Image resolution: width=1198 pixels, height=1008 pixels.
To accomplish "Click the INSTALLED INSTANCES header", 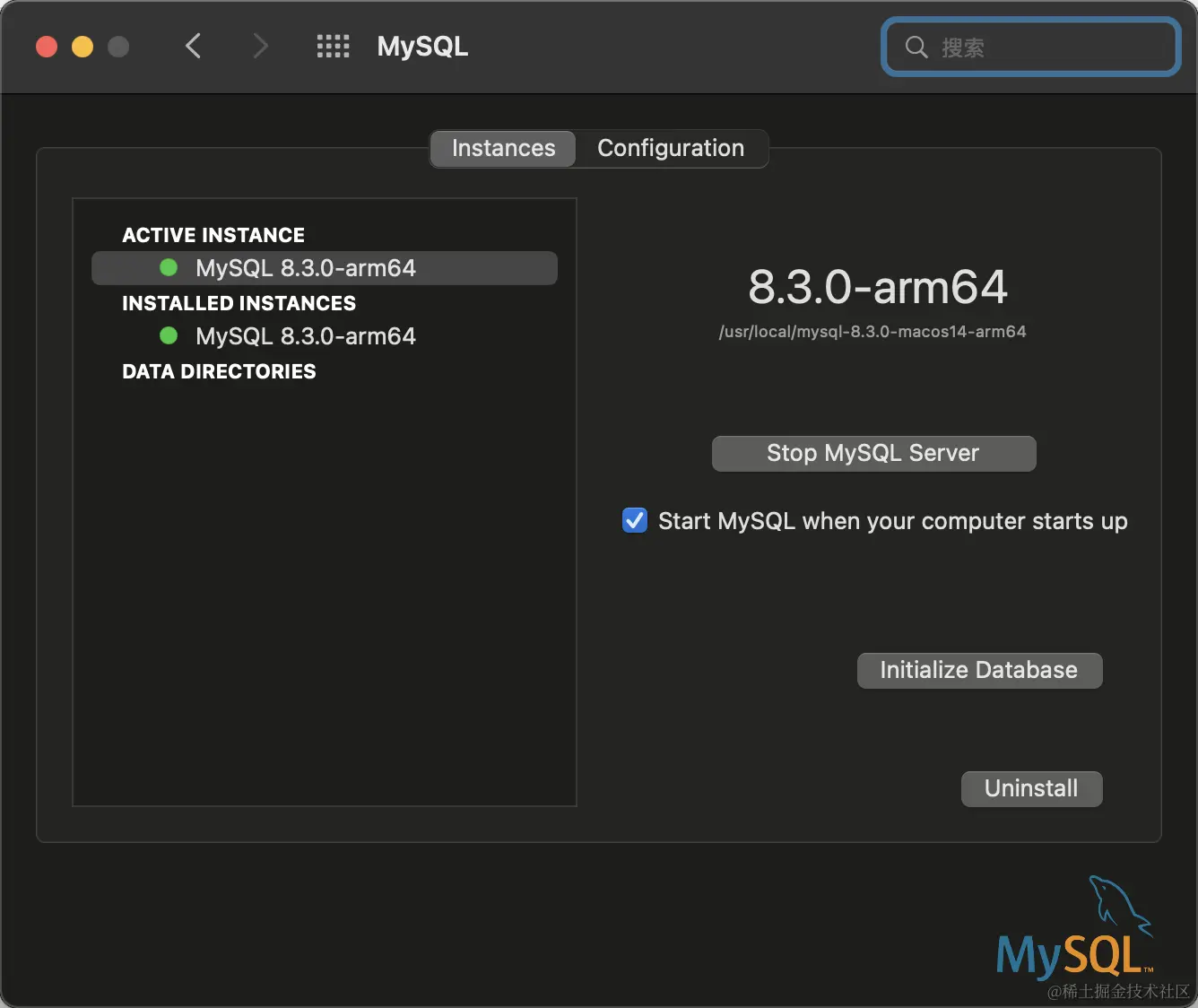I will [239, 303].
